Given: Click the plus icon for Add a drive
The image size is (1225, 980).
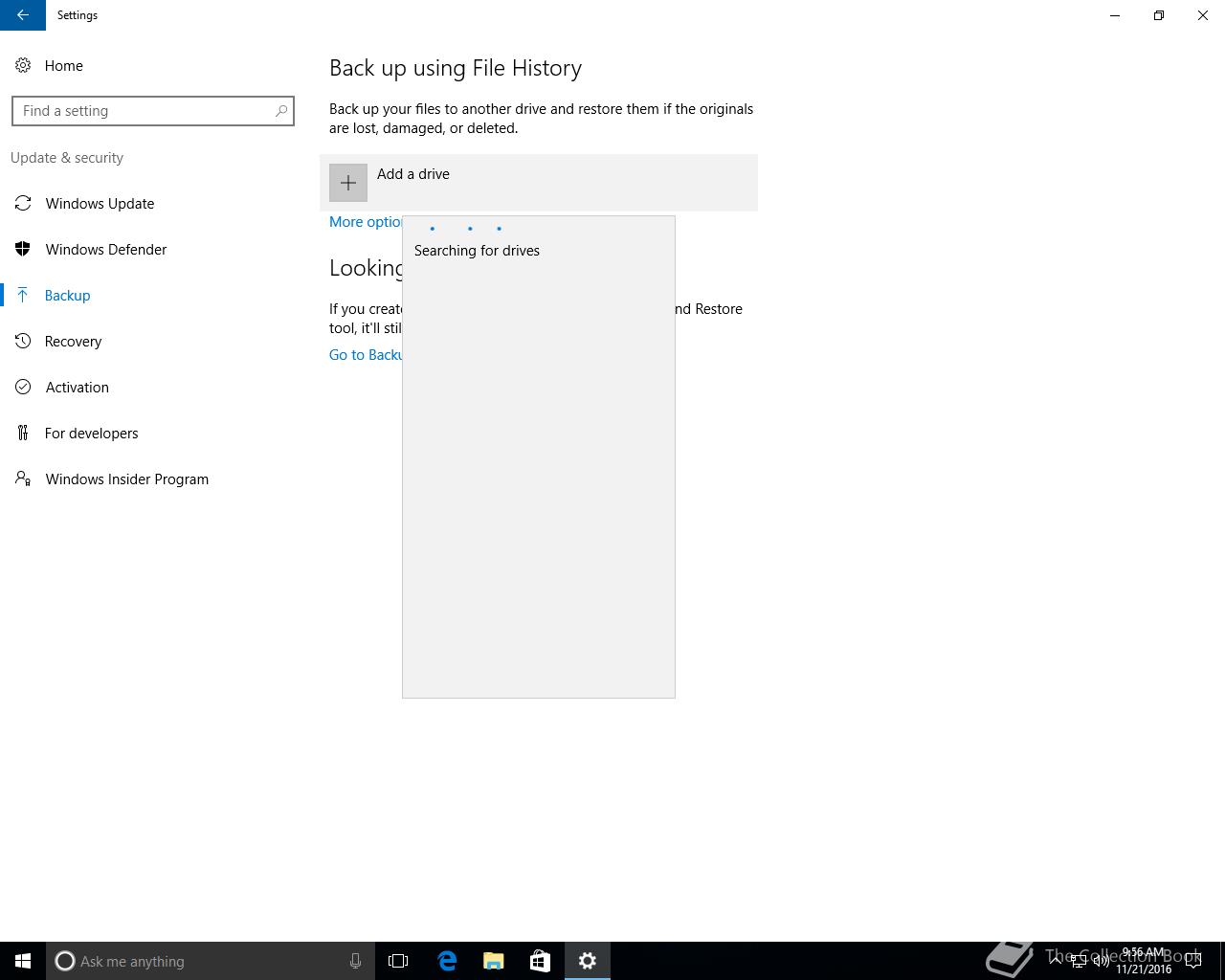Looking at the screenshot, I should click(x=348, y=183).
